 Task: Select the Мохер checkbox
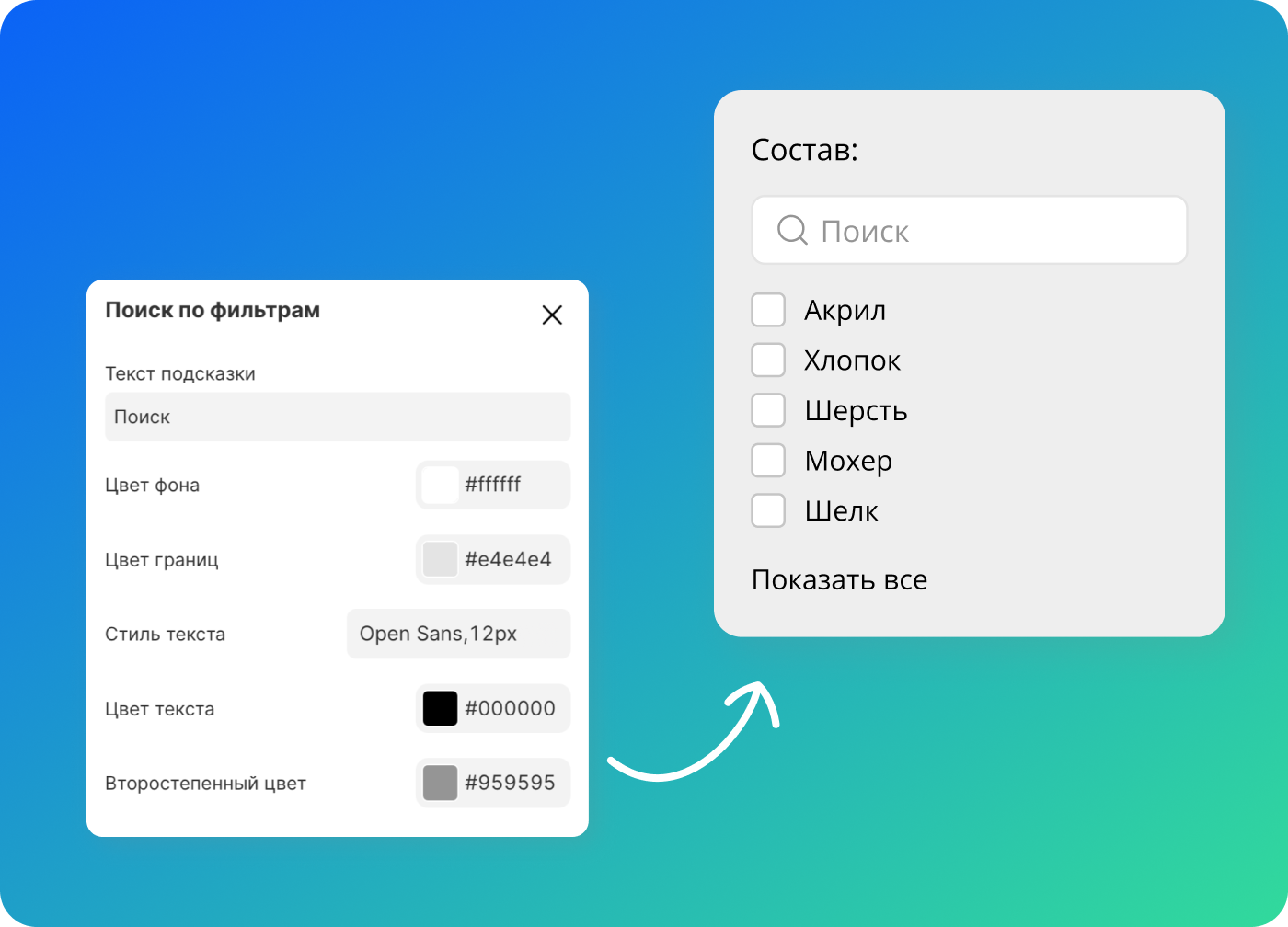768,461
